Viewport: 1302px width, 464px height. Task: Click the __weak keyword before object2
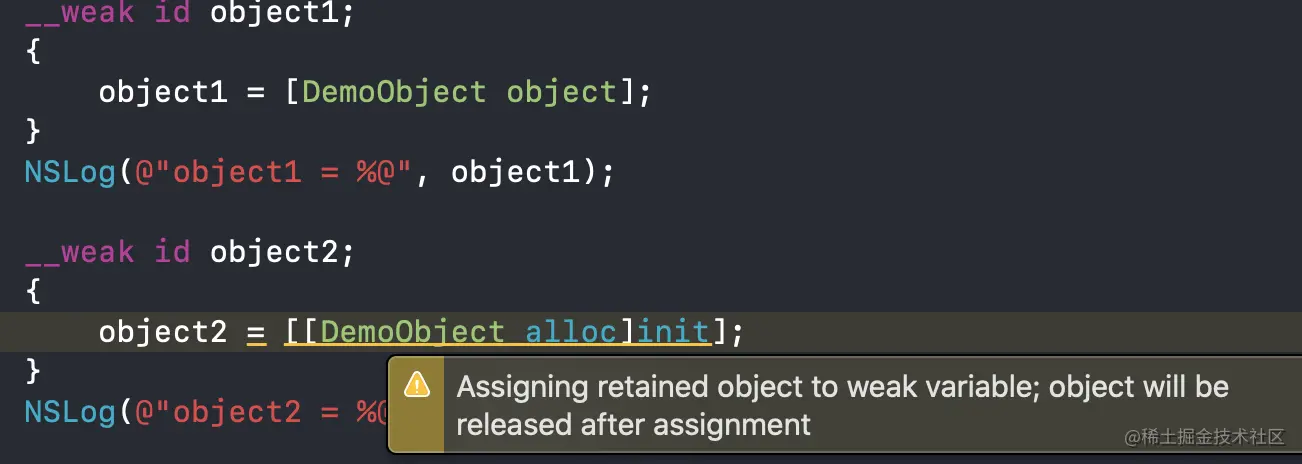79,252
